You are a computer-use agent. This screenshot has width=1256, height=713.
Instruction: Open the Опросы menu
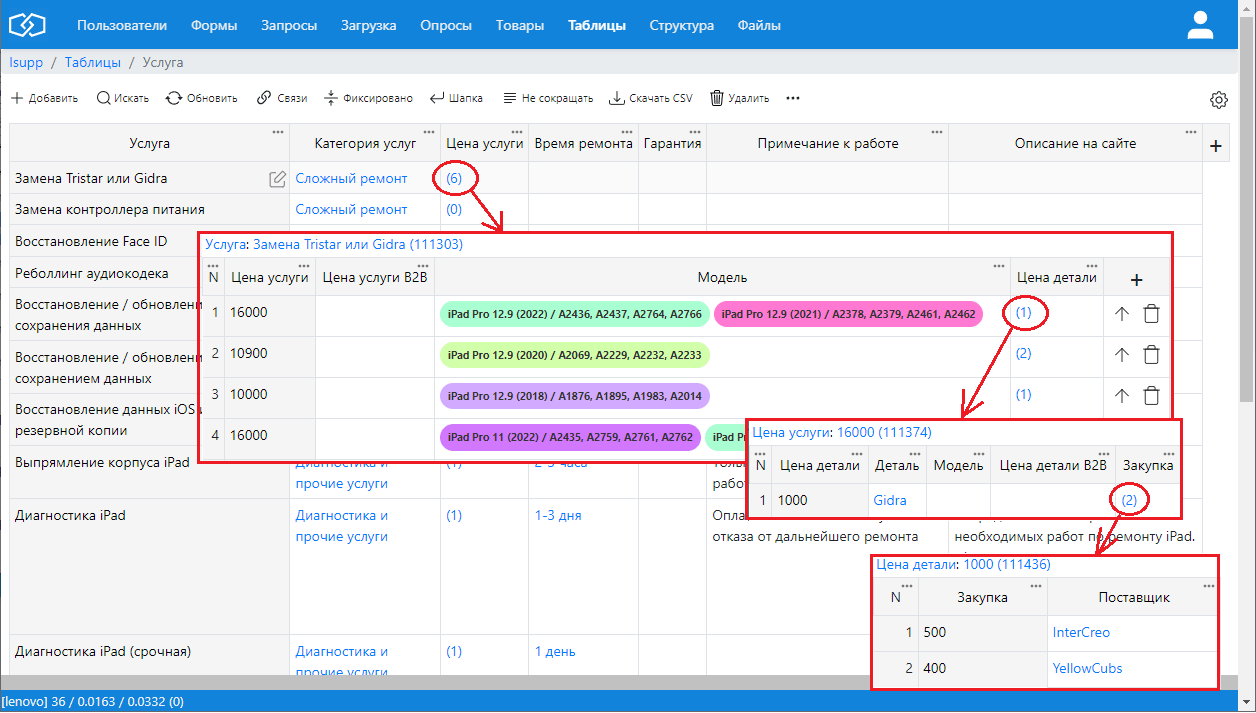(446, 26)
